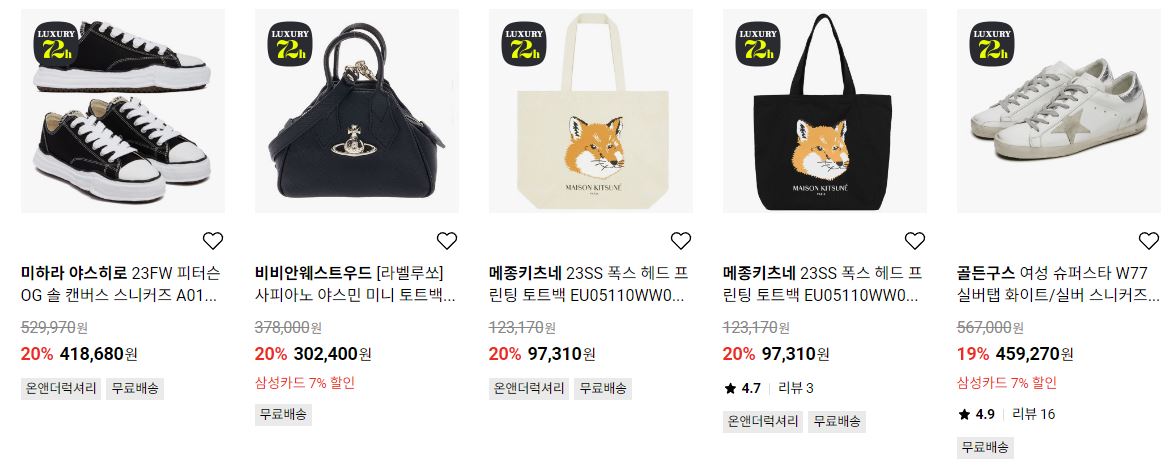The height and width of the screenshot is (470, 1172).
Task: Click Luxury 72h badge on cream fox tote
Action: [x=524, y=43]
